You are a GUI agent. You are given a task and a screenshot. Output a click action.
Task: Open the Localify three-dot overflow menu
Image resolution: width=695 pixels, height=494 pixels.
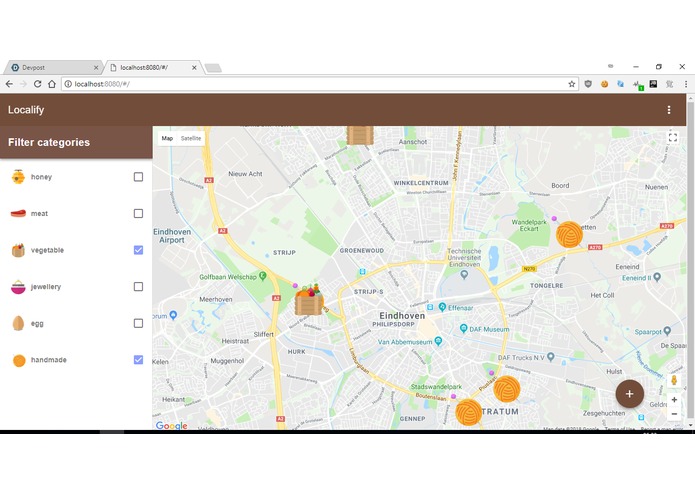pyautogui.click(x=668, y=110)
